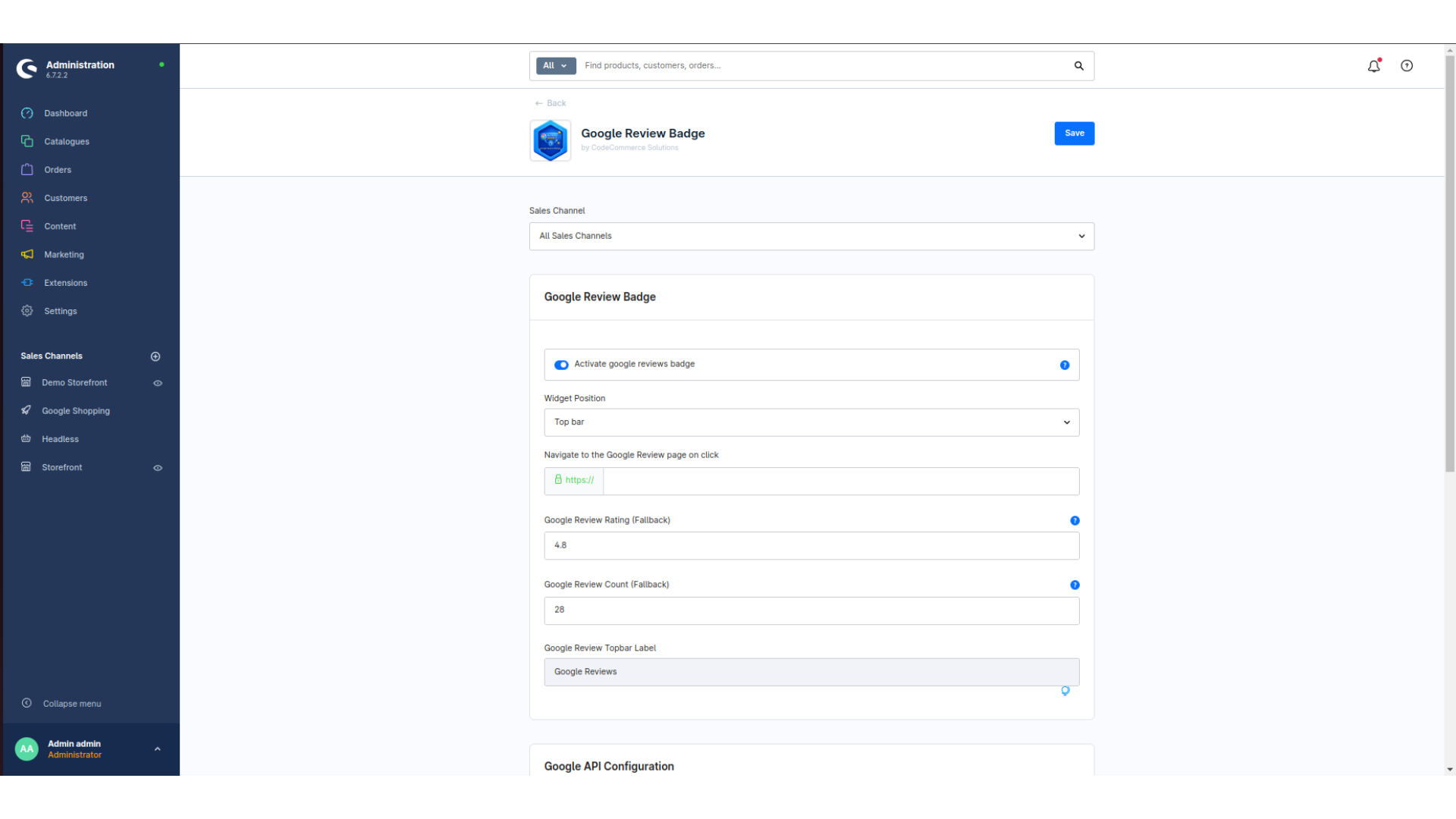Click Collapse menu text
This screenshot has width=1456, height=819.
[x=72, y=704]
